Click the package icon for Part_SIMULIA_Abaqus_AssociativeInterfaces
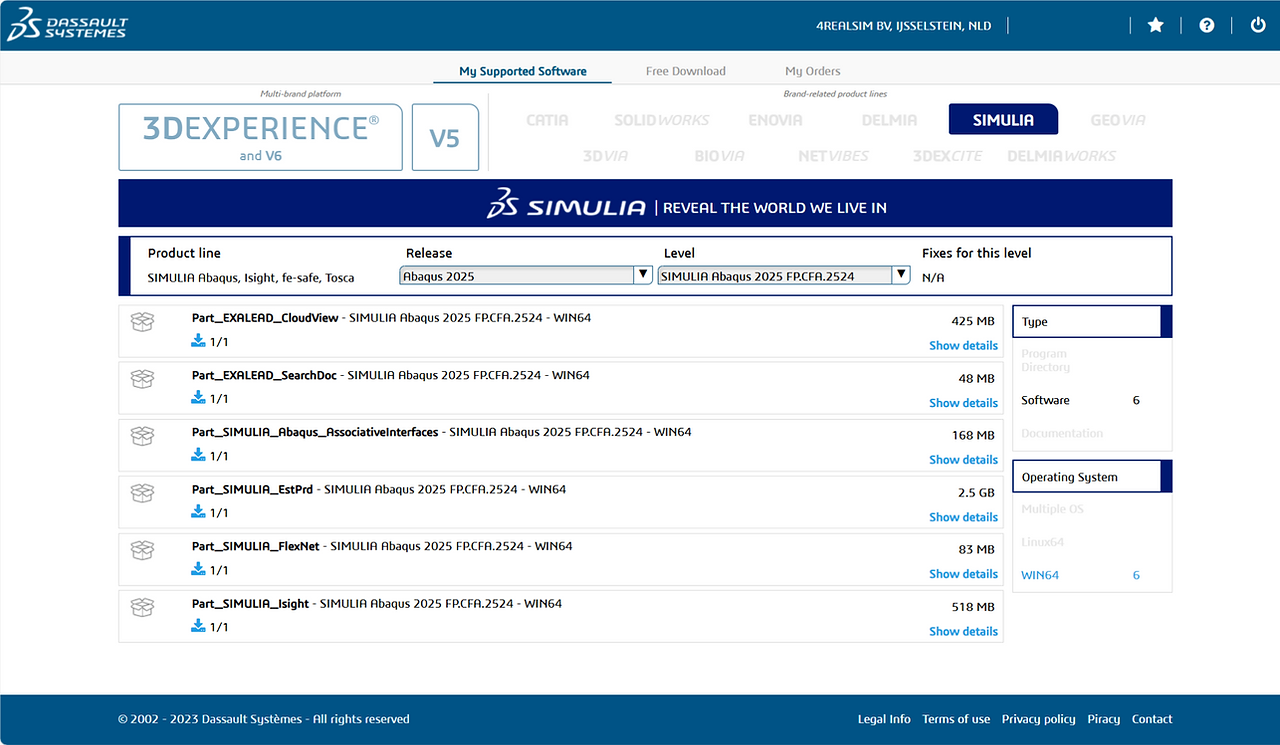The image size is (1280, 745). pos(143,436)
